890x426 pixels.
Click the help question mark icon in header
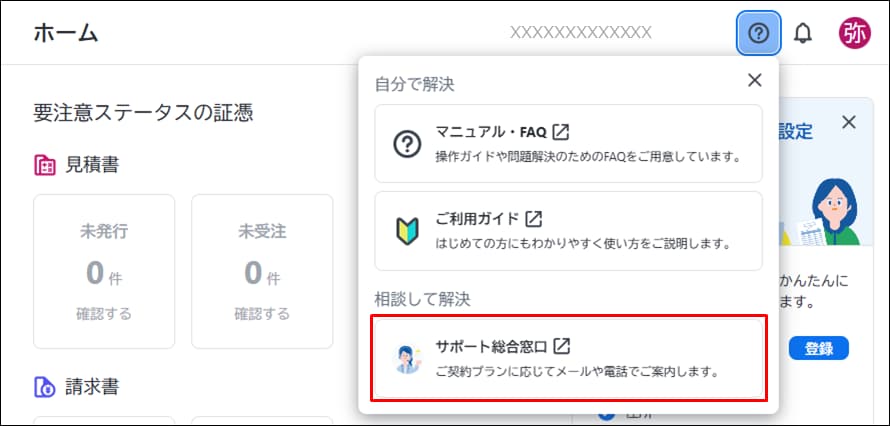pos(758,33)
